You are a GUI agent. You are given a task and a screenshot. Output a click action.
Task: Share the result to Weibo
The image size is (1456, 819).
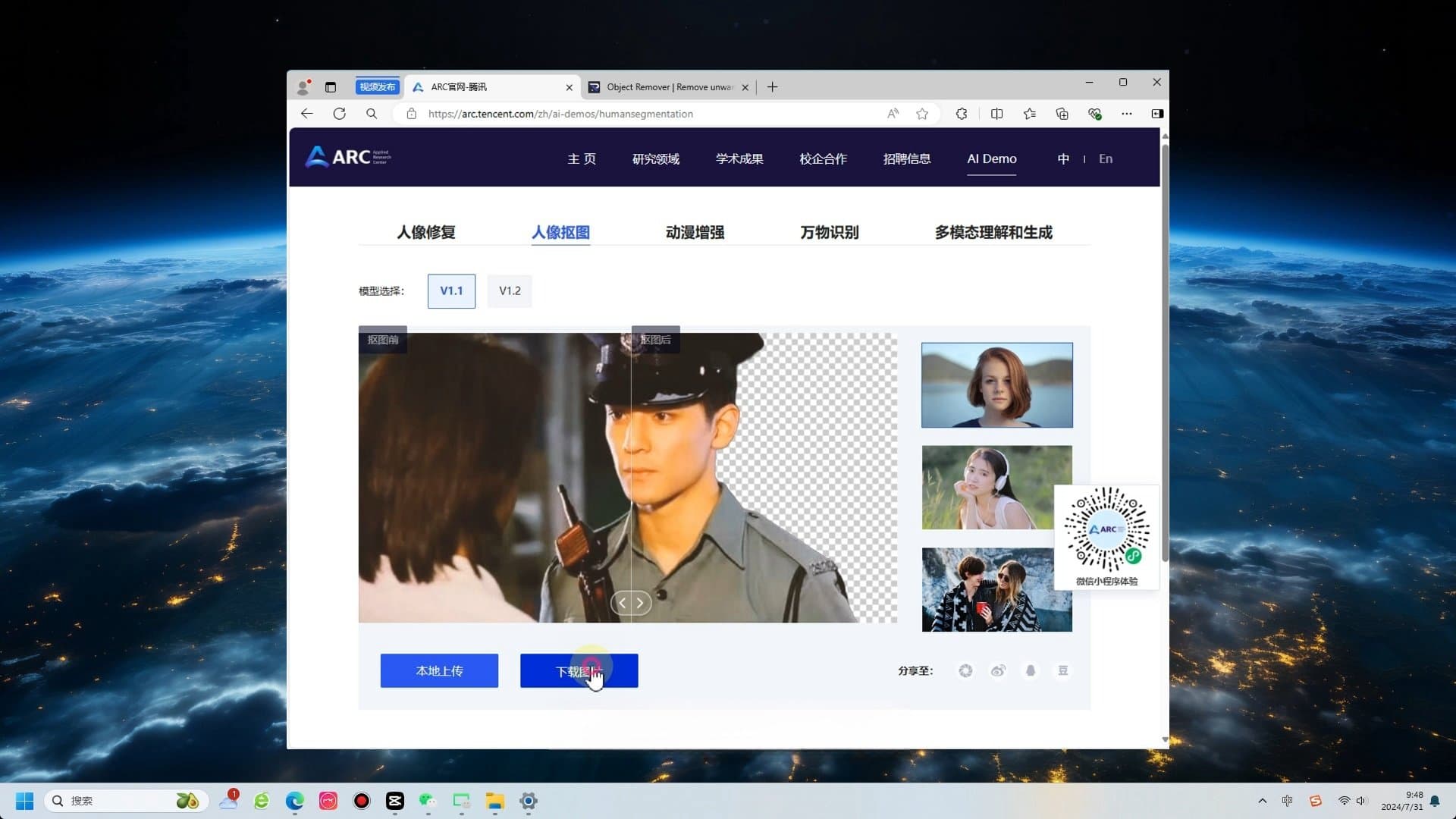click(998, 670)
